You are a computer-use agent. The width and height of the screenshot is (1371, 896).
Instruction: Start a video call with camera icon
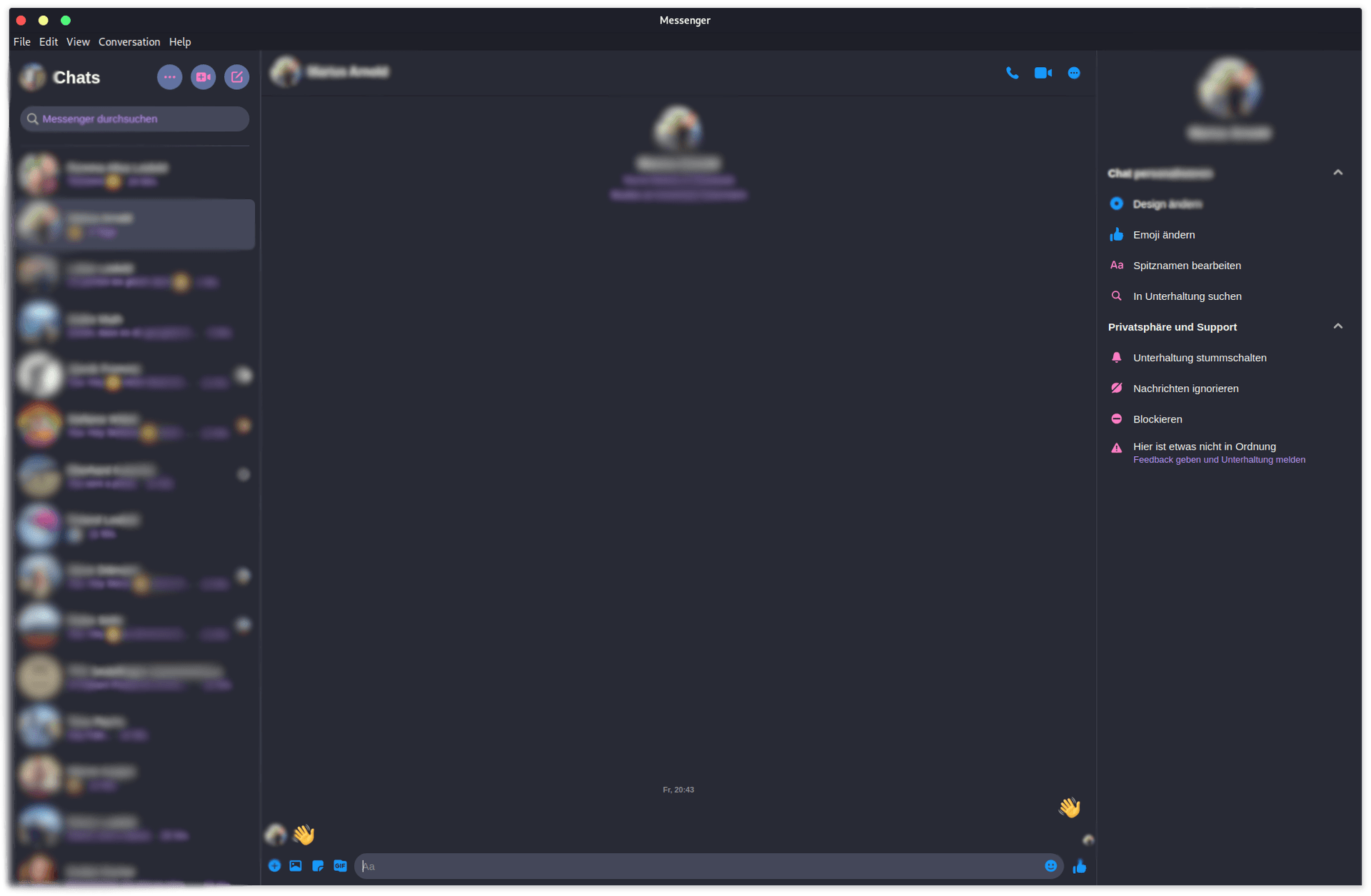(x=1043, y=73)
